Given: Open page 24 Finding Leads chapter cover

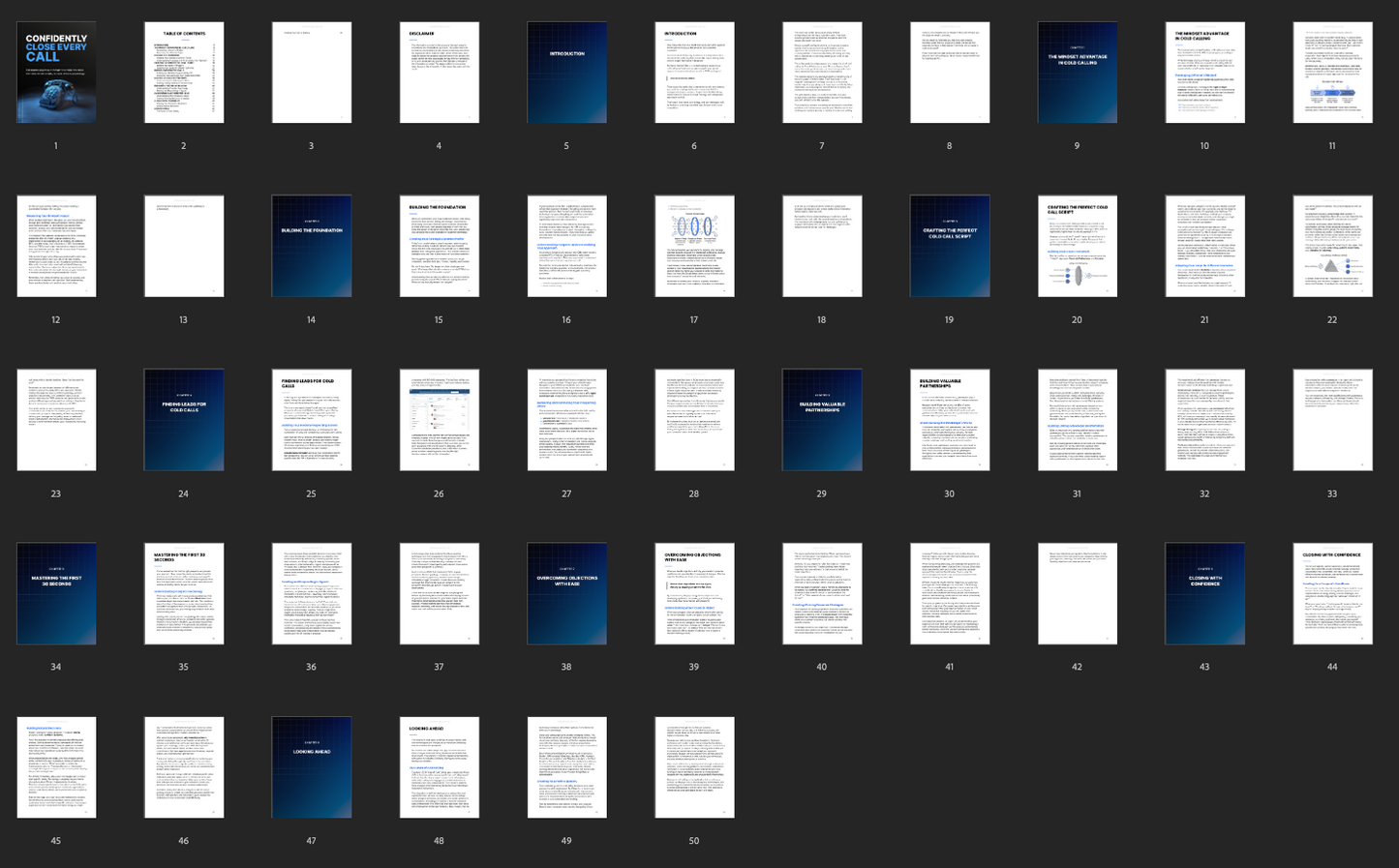Looking at the screenshot, I should click(184, 420).
